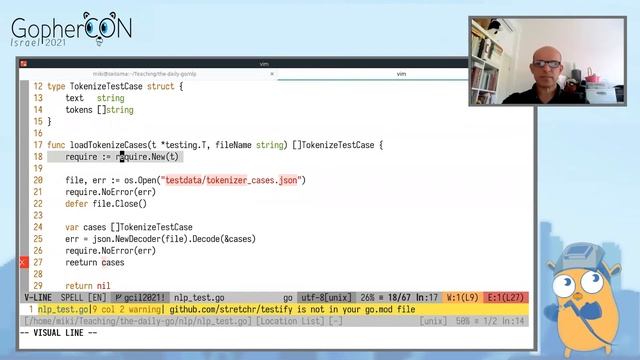Switch to the vim terminal tab
This screenshot has width=640, height=360.
pos(401,74)
